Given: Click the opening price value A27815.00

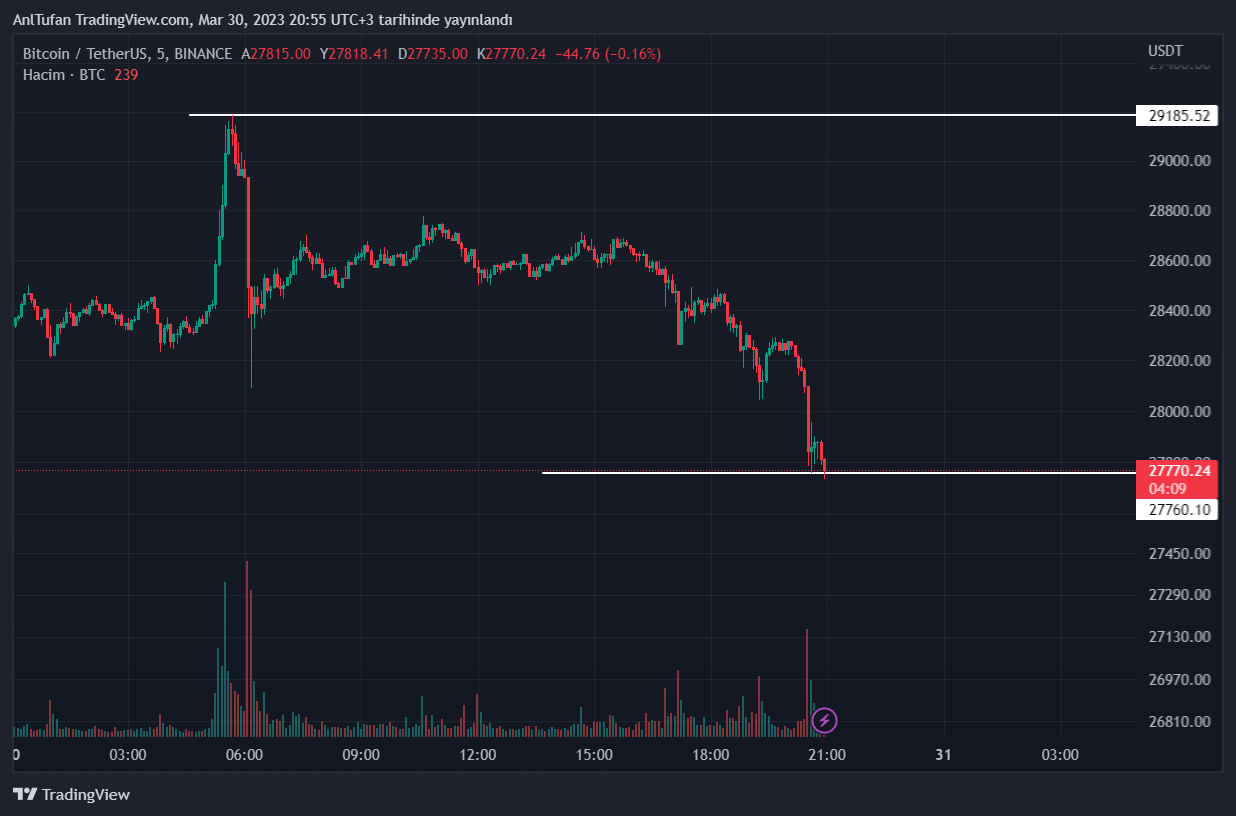Looking at the screenshot, I should pyautogui.click(x=276, y=54).
